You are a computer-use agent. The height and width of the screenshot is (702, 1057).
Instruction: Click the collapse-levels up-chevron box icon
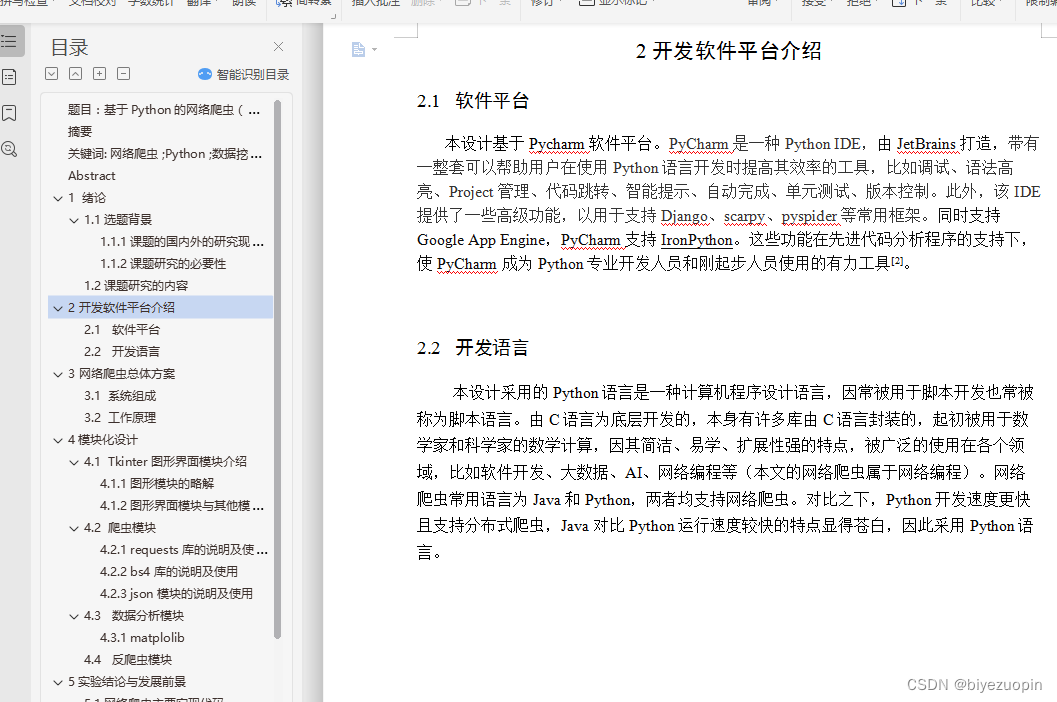click(x=76, y=74)
